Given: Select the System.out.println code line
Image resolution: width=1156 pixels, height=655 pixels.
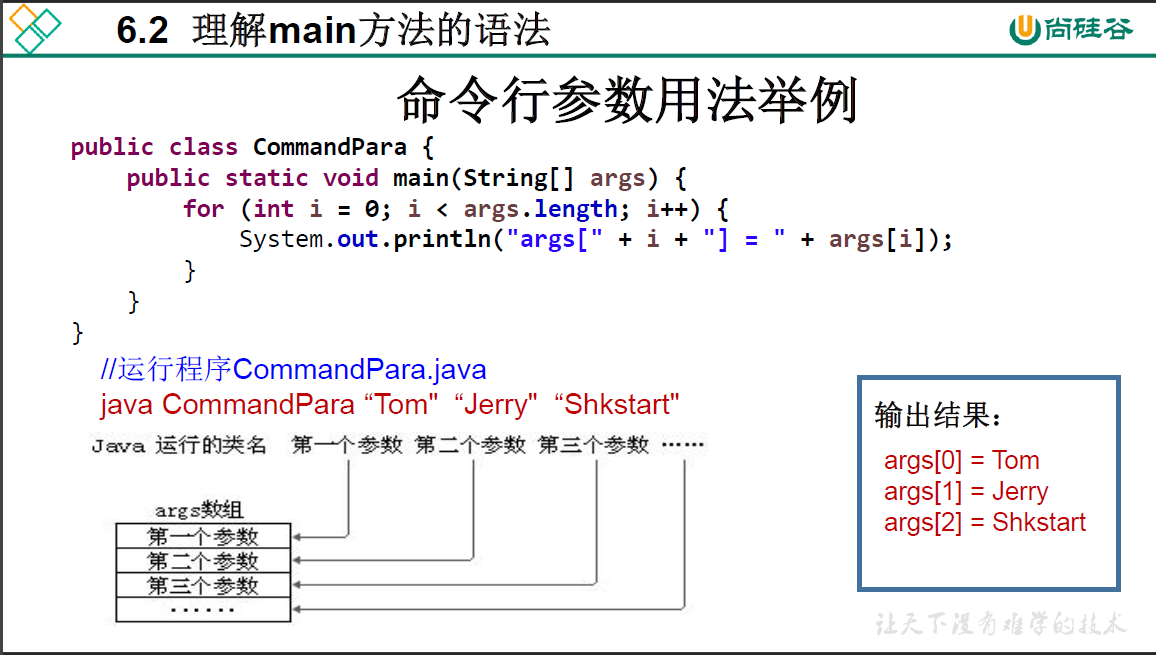Looking at the screenshot, I should [596, 240].
